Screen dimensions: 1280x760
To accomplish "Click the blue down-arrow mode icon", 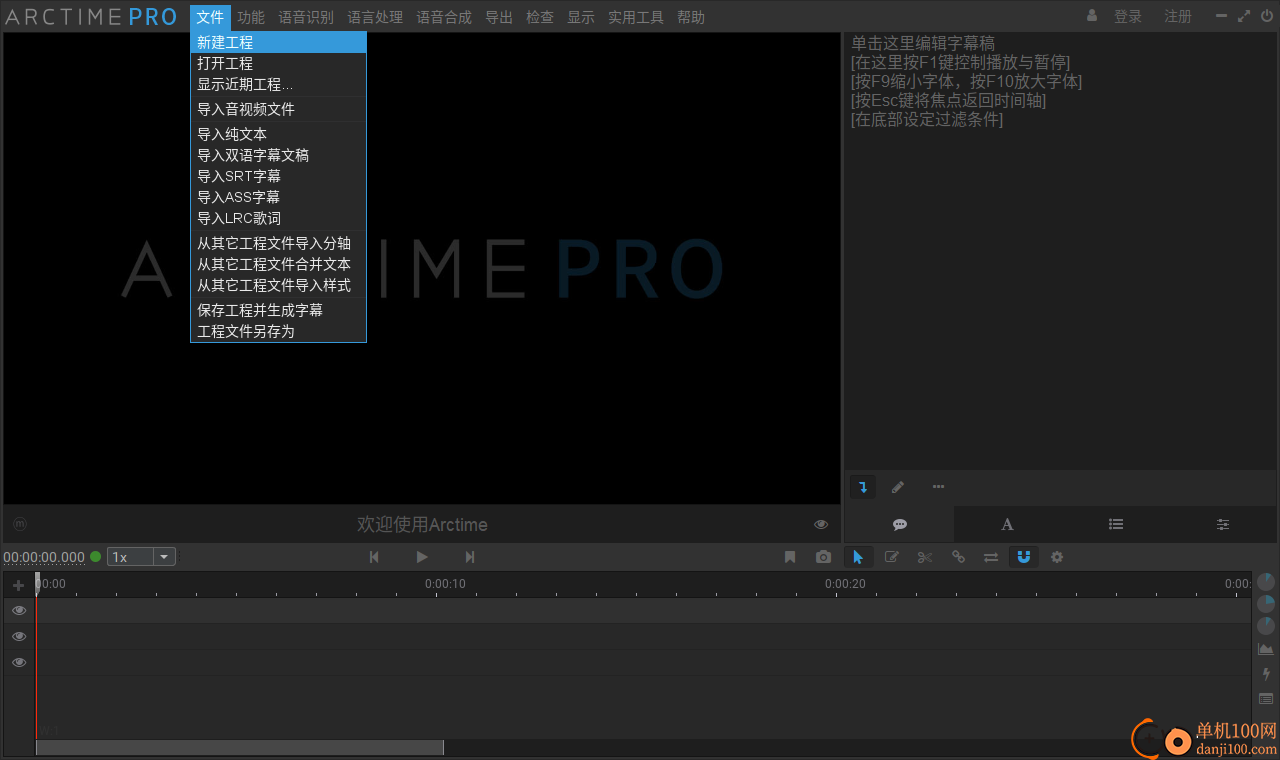I will [863, 487].
